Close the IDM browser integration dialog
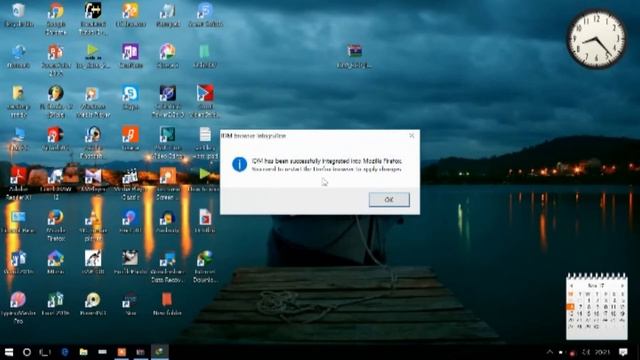 (411, 136)
